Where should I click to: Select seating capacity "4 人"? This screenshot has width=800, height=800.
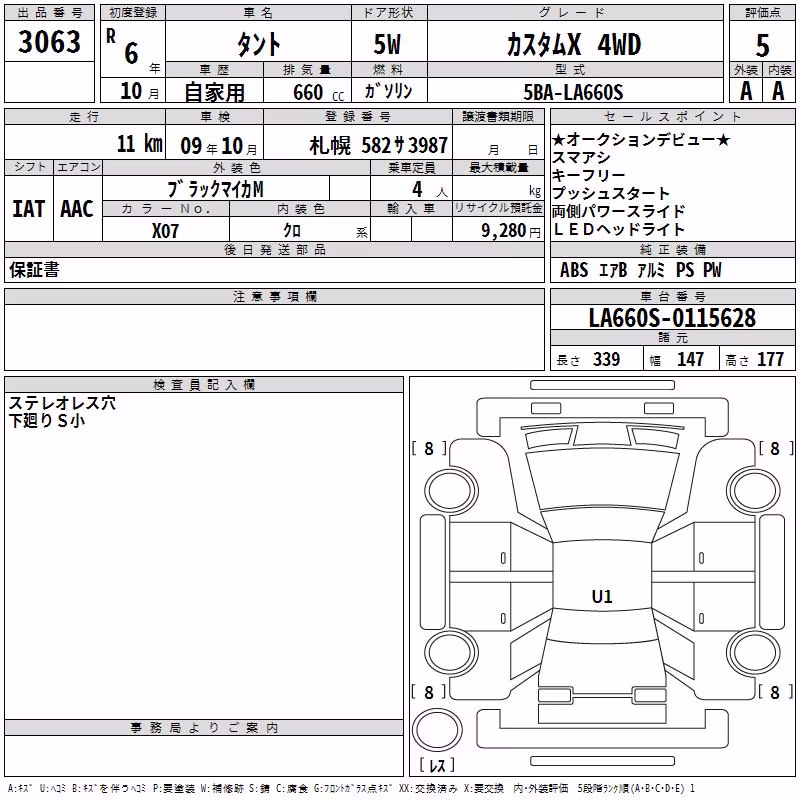coord(430,190)
